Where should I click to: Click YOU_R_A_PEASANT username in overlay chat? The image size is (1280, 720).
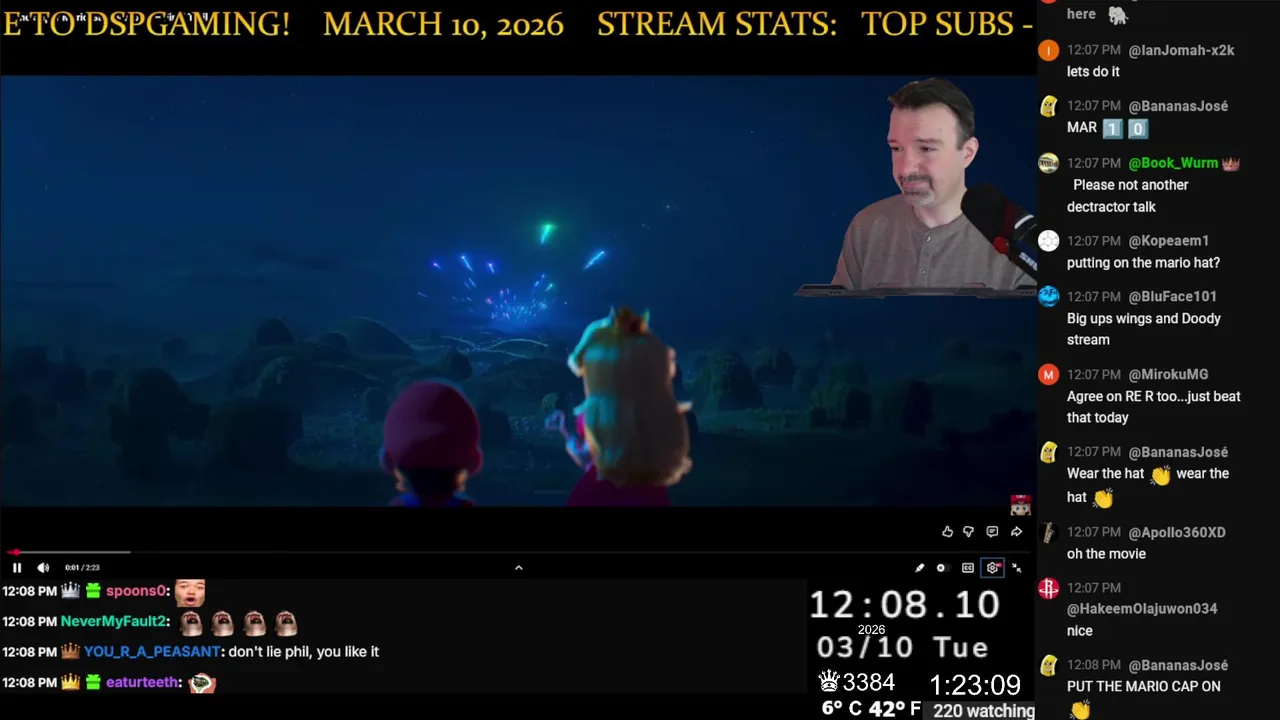[152, 651]
